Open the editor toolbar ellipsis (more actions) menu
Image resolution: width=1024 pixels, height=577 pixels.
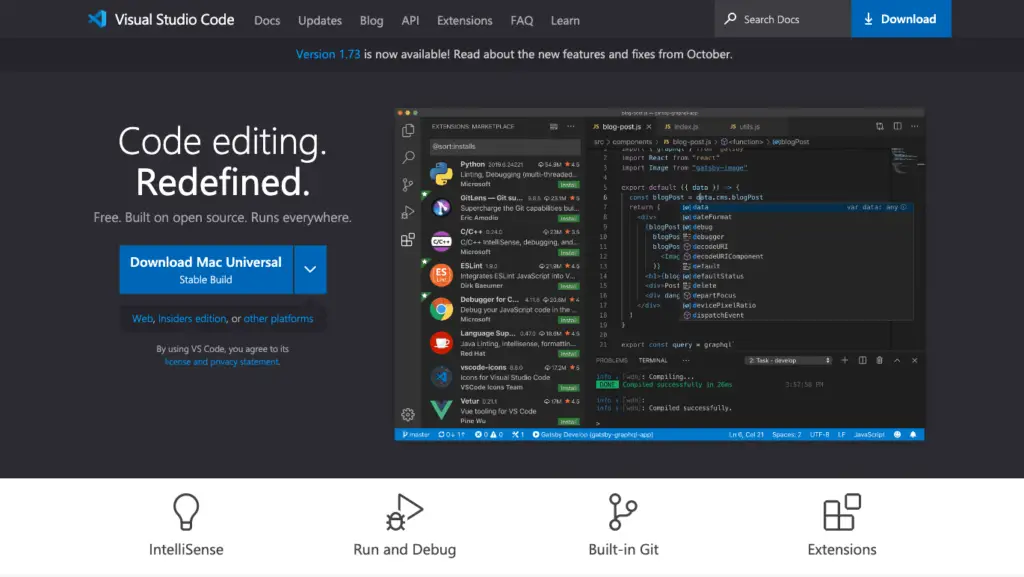[x=914, y=126]
